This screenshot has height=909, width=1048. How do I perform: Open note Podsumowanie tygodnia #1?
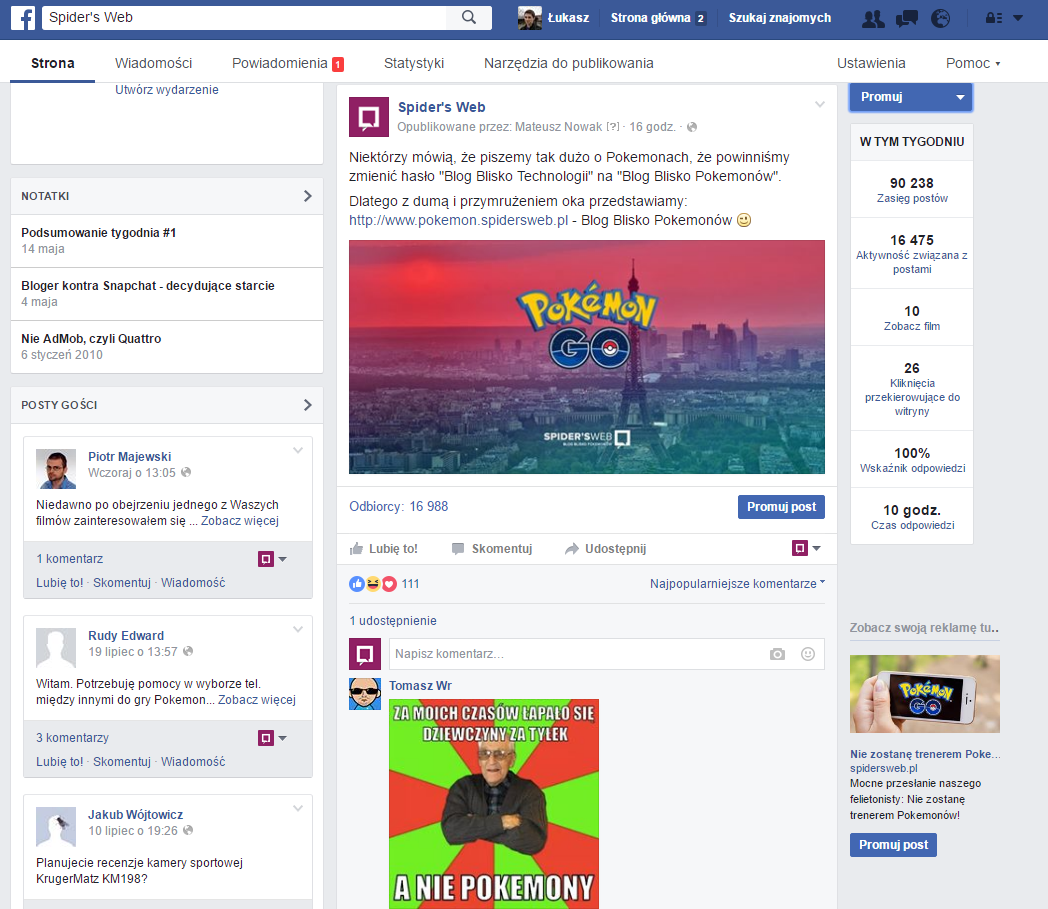(x=98, y=233)
